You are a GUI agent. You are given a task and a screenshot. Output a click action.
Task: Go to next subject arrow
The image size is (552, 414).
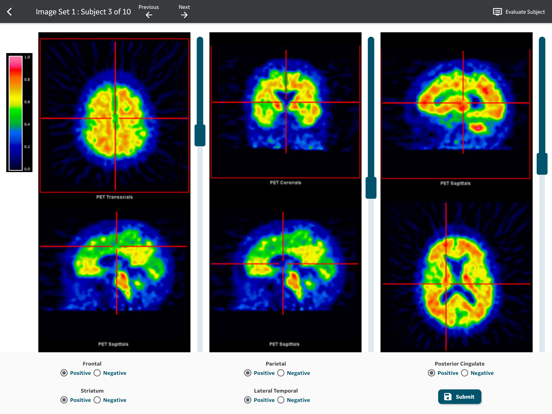(184, 15)
